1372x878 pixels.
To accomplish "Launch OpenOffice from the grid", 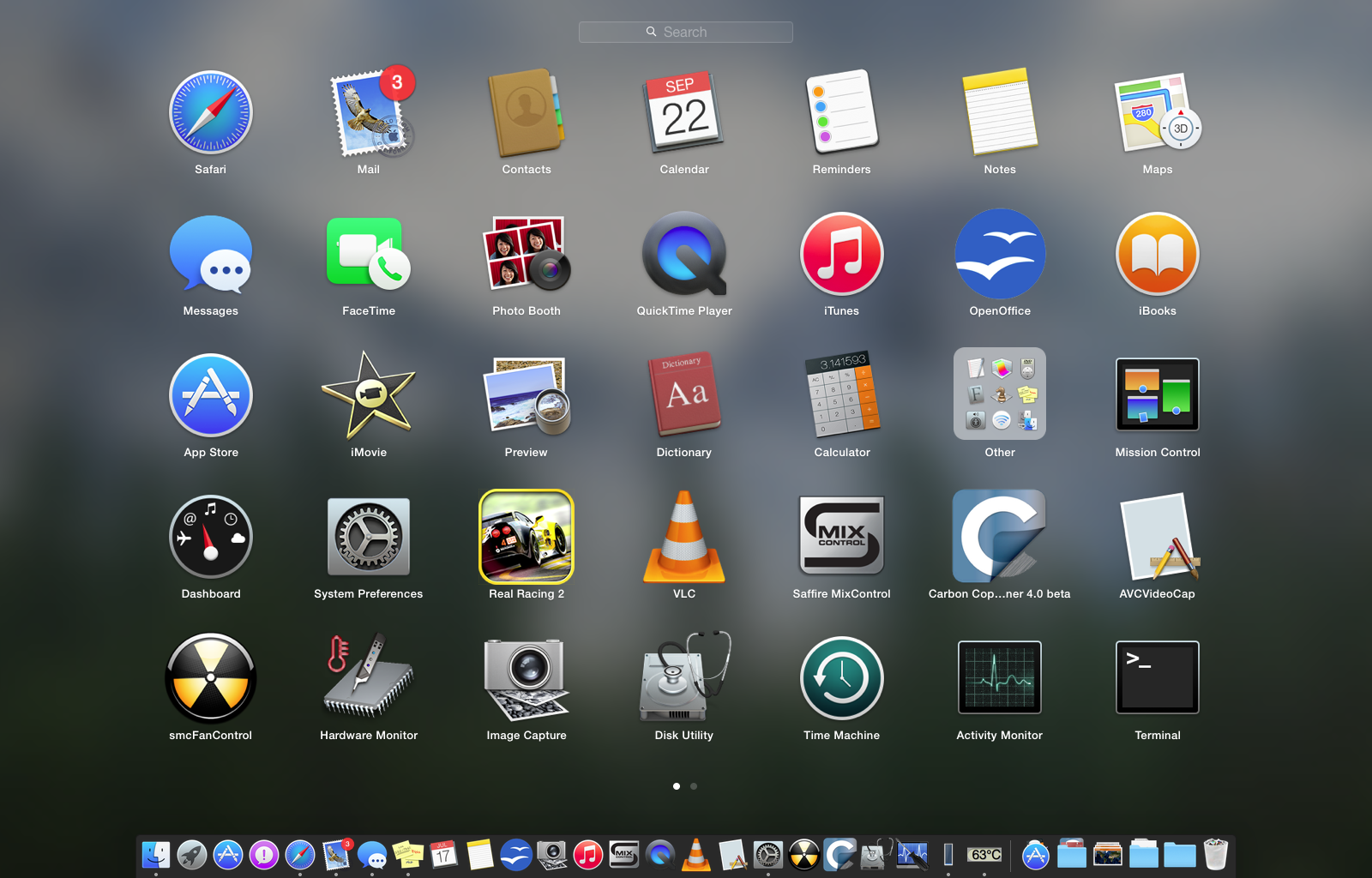I will [1000, 255].
